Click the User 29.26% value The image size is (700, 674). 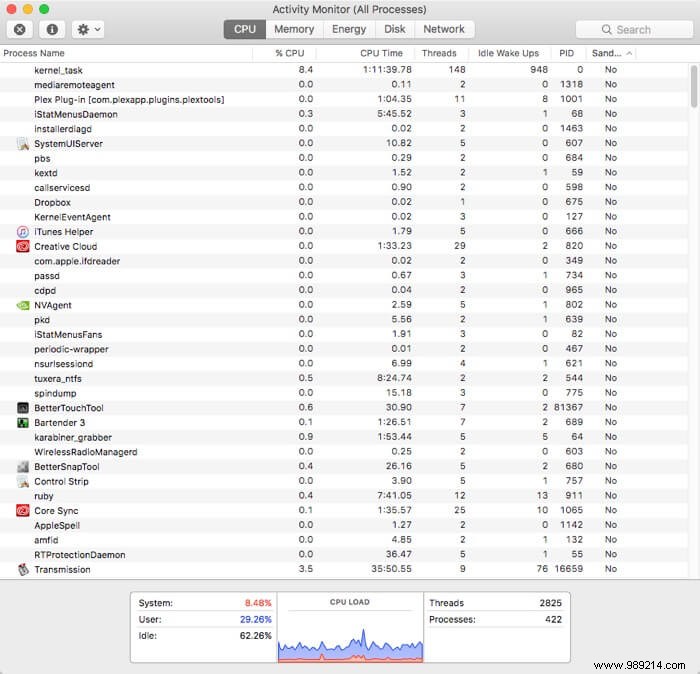(256, 620)
